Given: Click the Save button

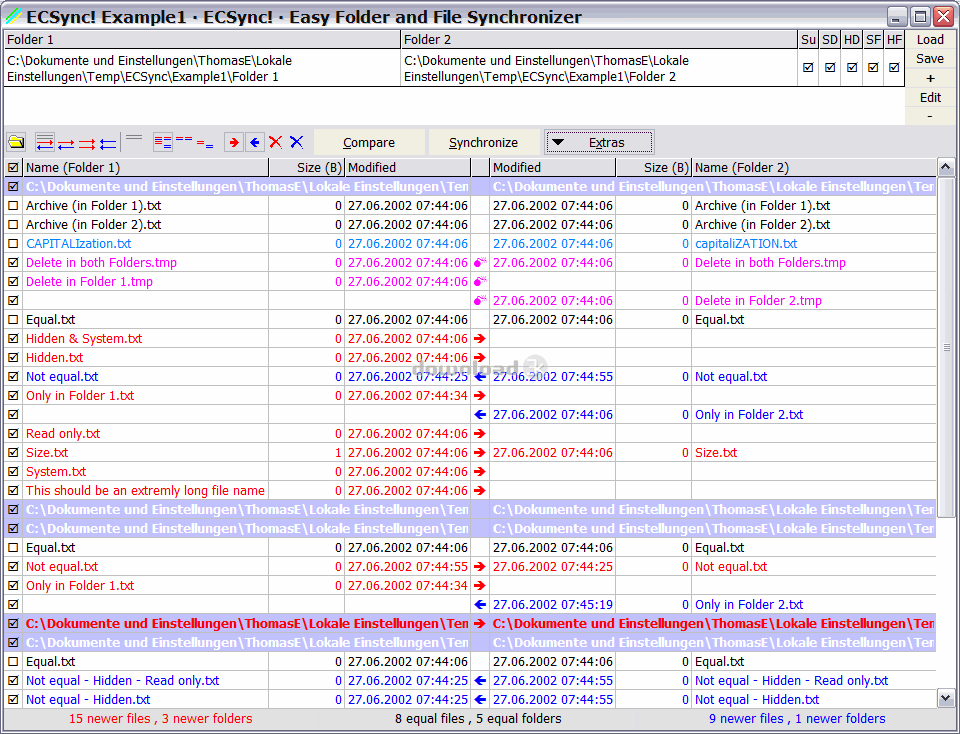Looking at the screenshot, I should pyautogui.click(x=930, y=59).
